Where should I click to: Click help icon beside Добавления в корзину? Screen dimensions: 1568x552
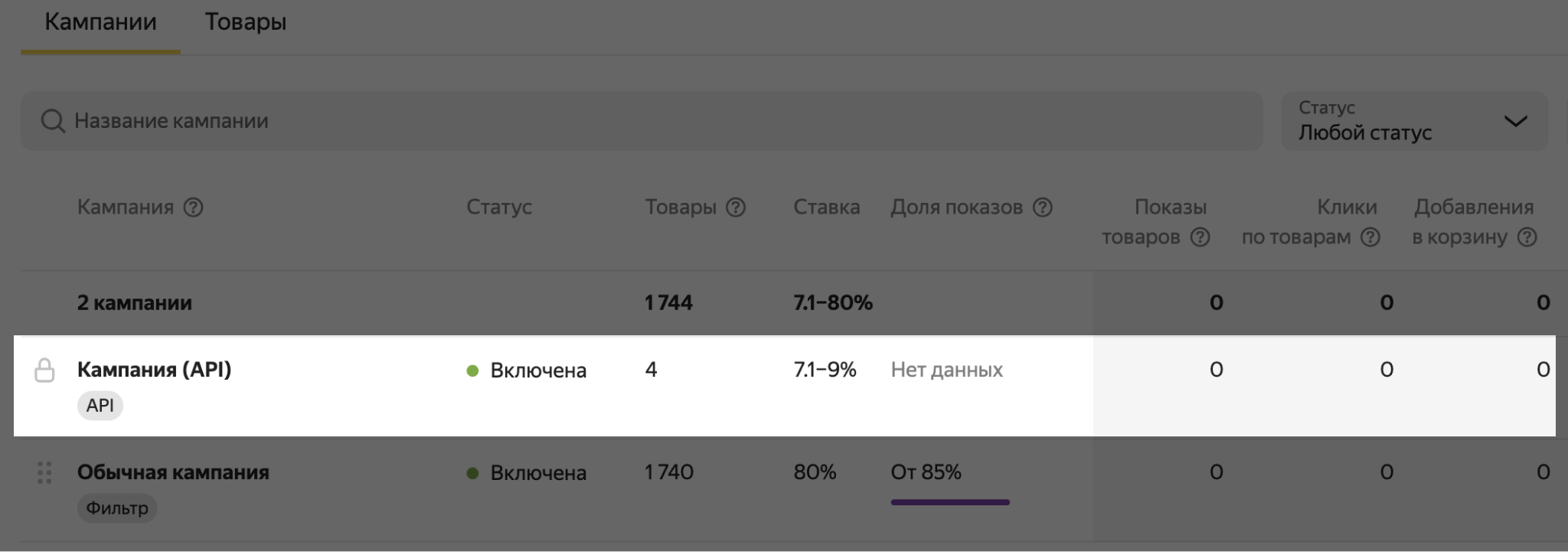coord(1527,237)
